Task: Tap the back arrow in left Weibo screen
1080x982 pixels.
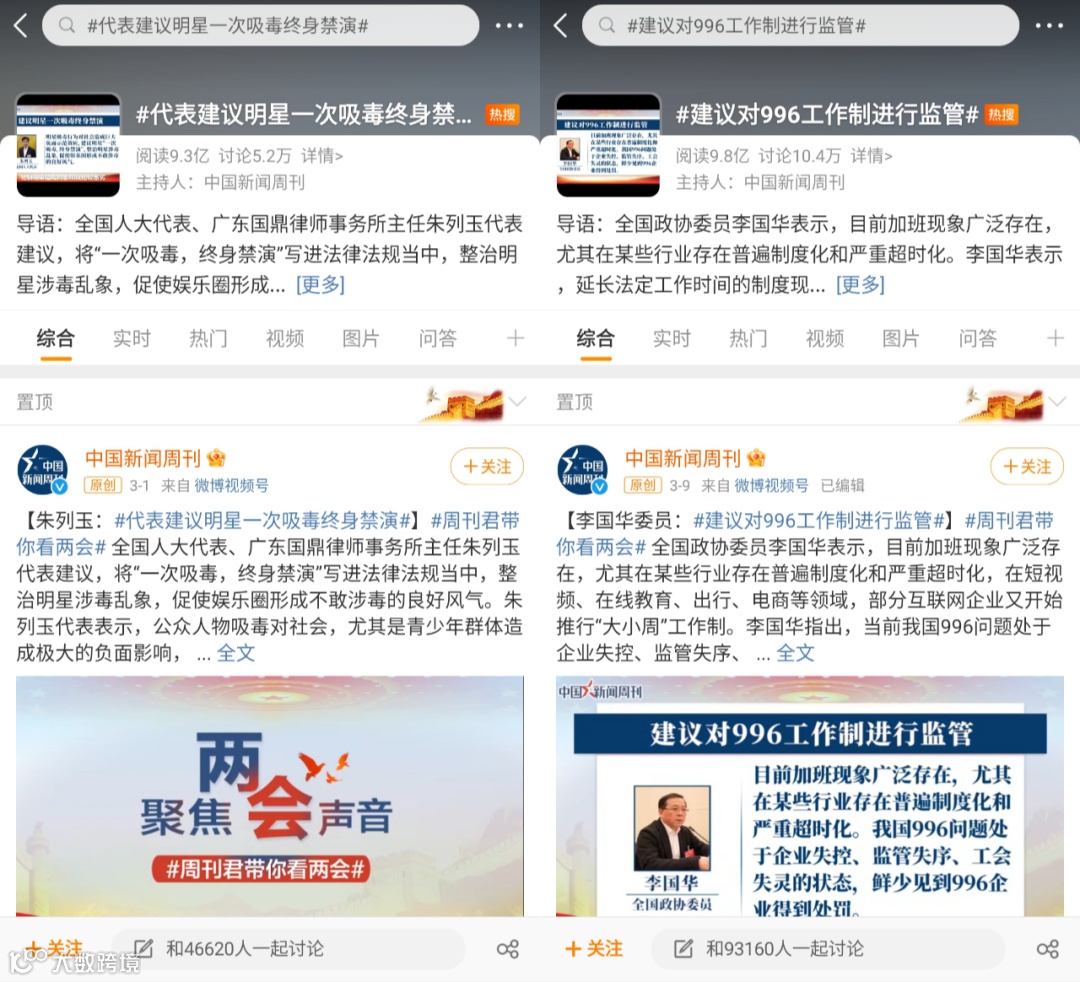Action: (21, 26)
